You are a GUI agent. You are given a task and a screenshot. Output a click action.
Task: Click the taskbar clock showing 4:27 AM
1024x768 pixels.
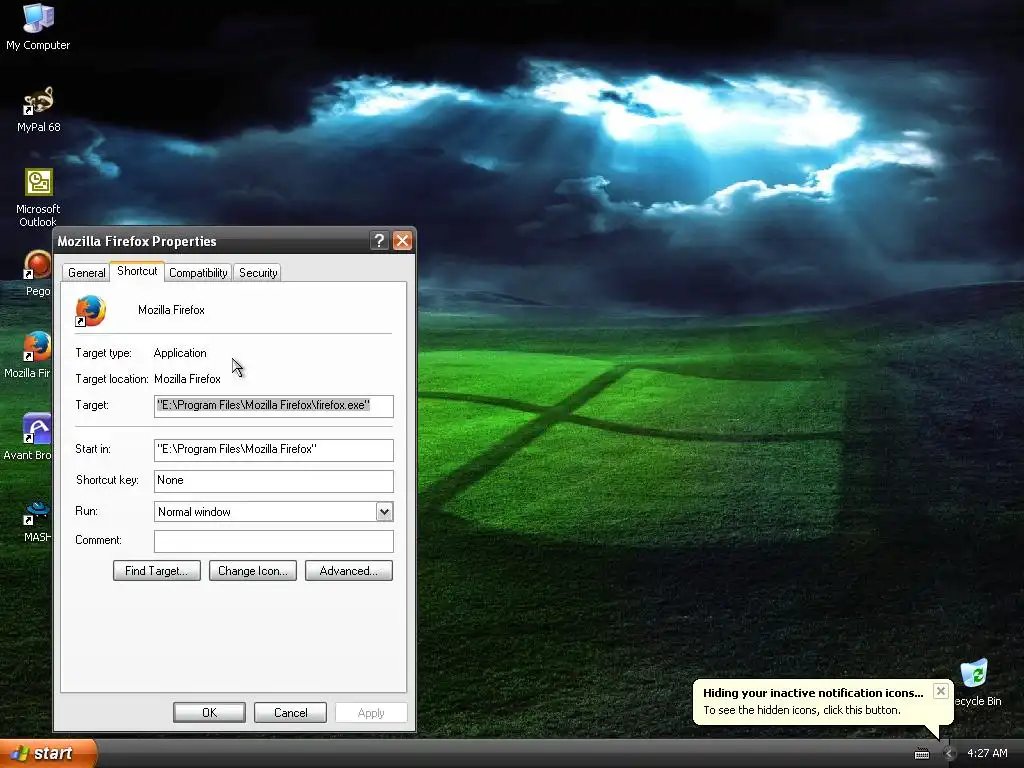click(987, 753)
